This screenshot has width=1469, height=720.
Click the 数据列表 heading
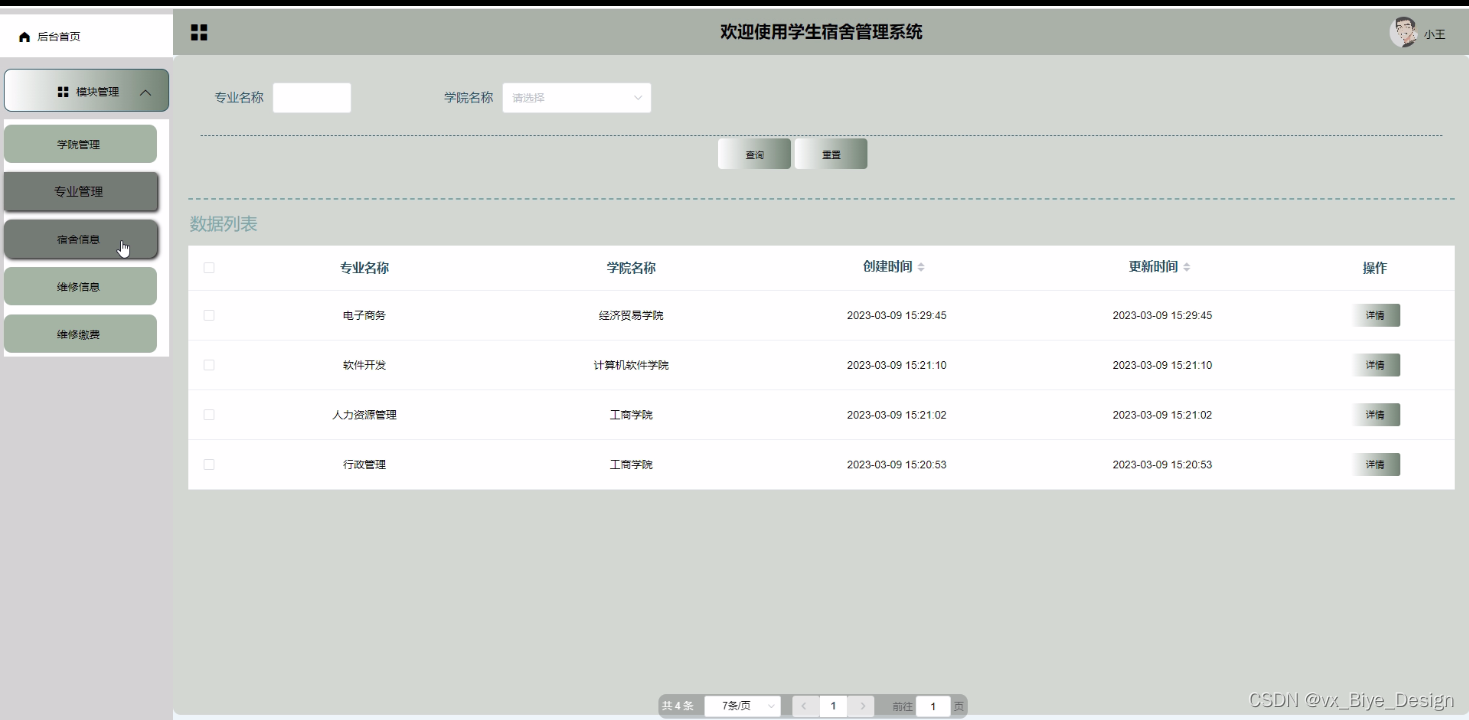tap(224, 224)
